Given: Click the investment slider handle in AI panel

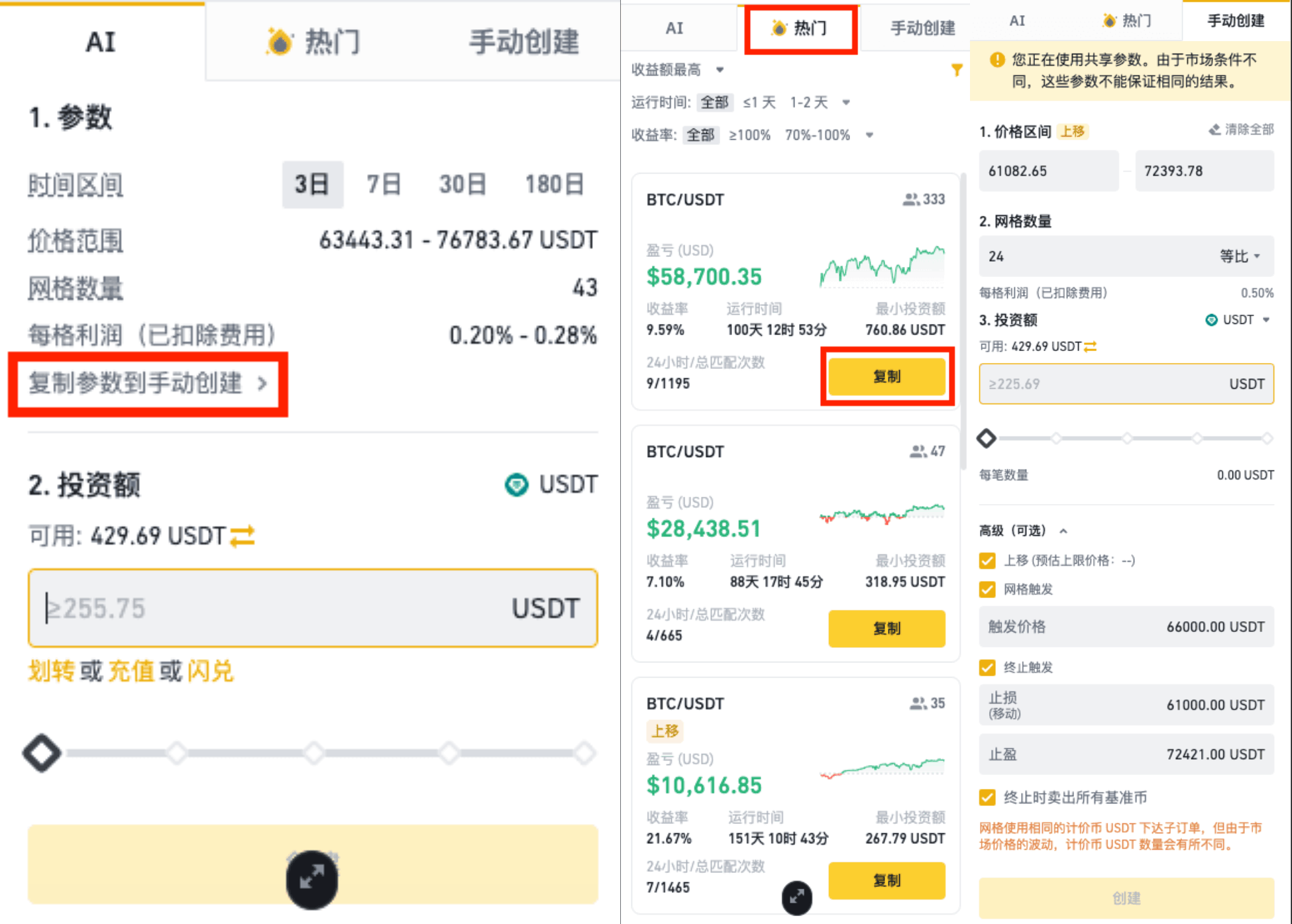Looking at the screenshot, I should click(42, 753).
